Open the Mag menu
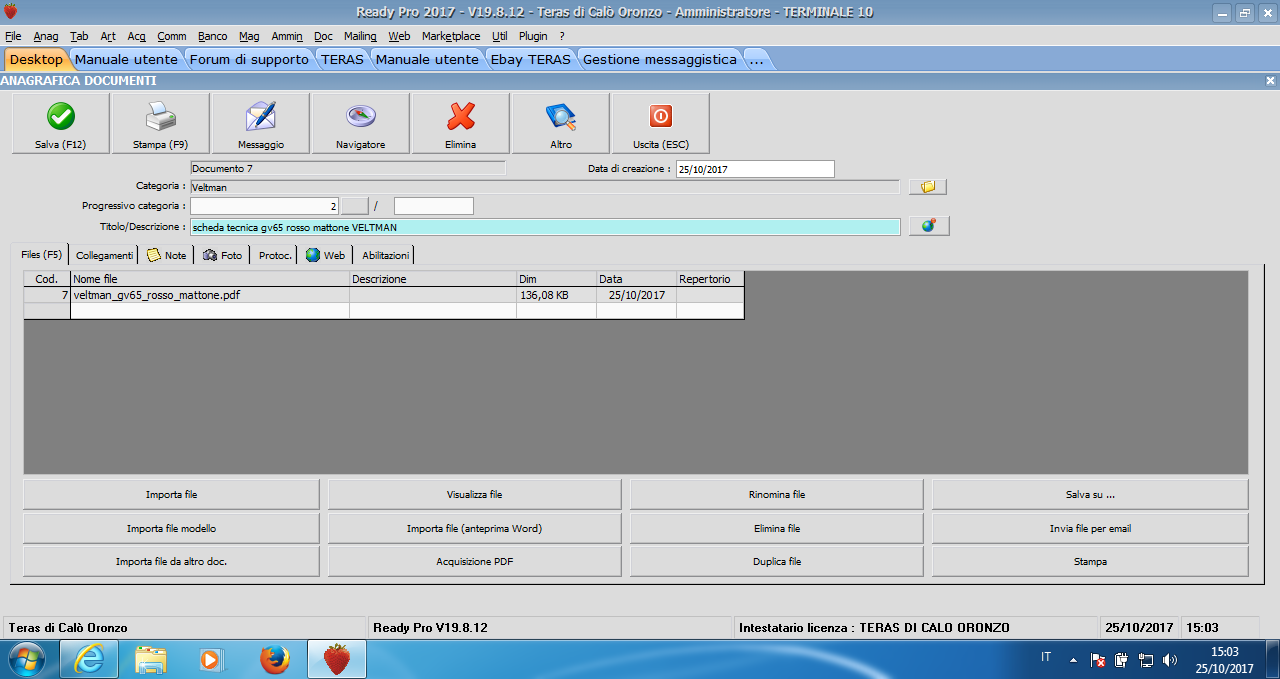The height and width of the screenshot is (679, 1280). pos(249,36)
